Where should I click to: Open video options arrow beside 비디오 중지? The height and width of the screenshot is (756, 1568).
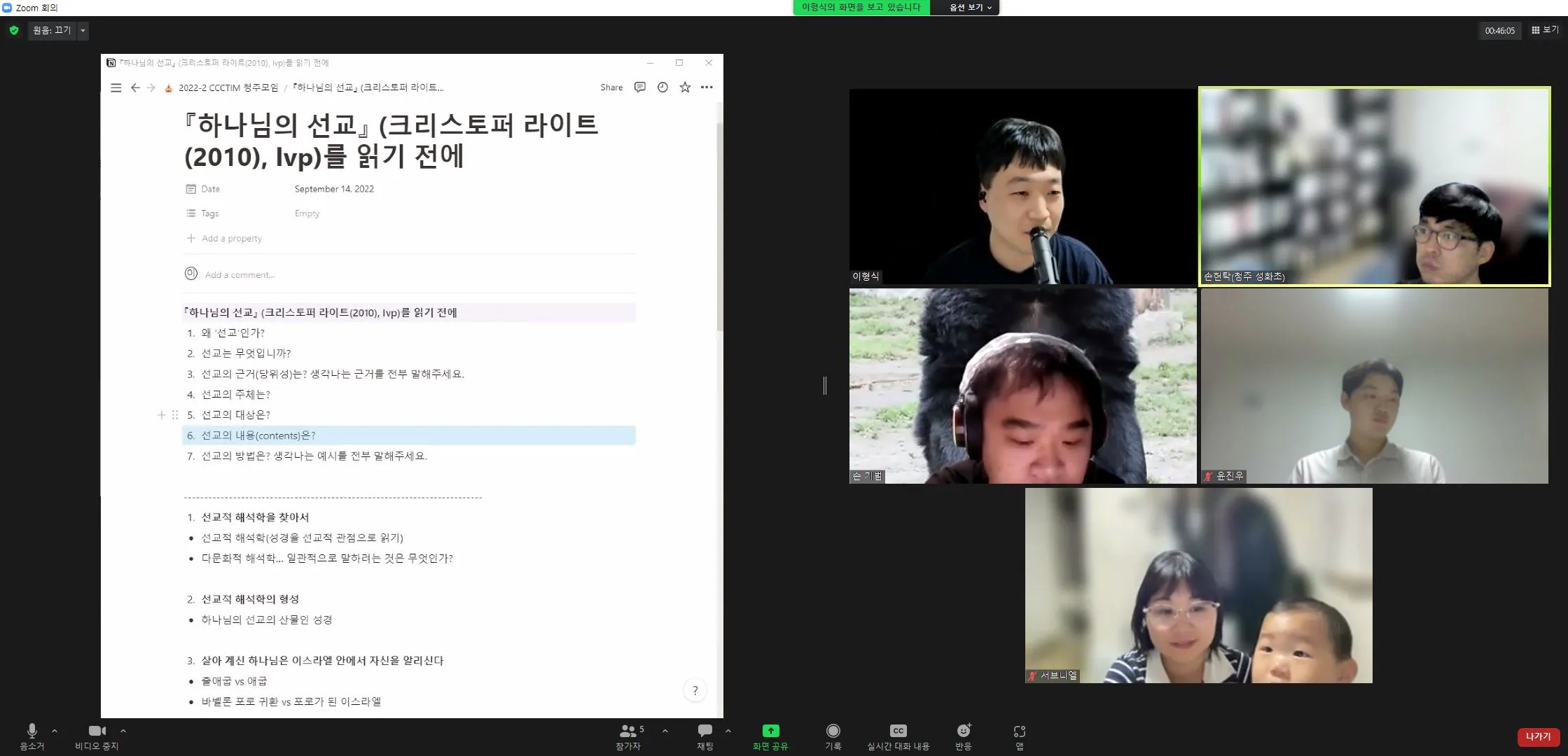[123, 731]
